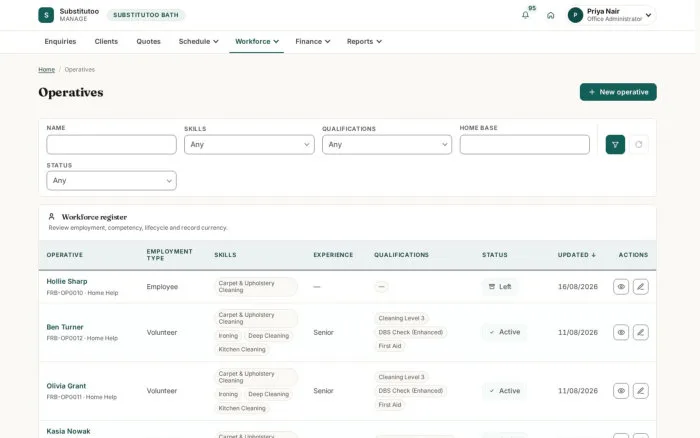Focus the Home Base filter input
700x438 pixels.
click(x=525, y=145)
